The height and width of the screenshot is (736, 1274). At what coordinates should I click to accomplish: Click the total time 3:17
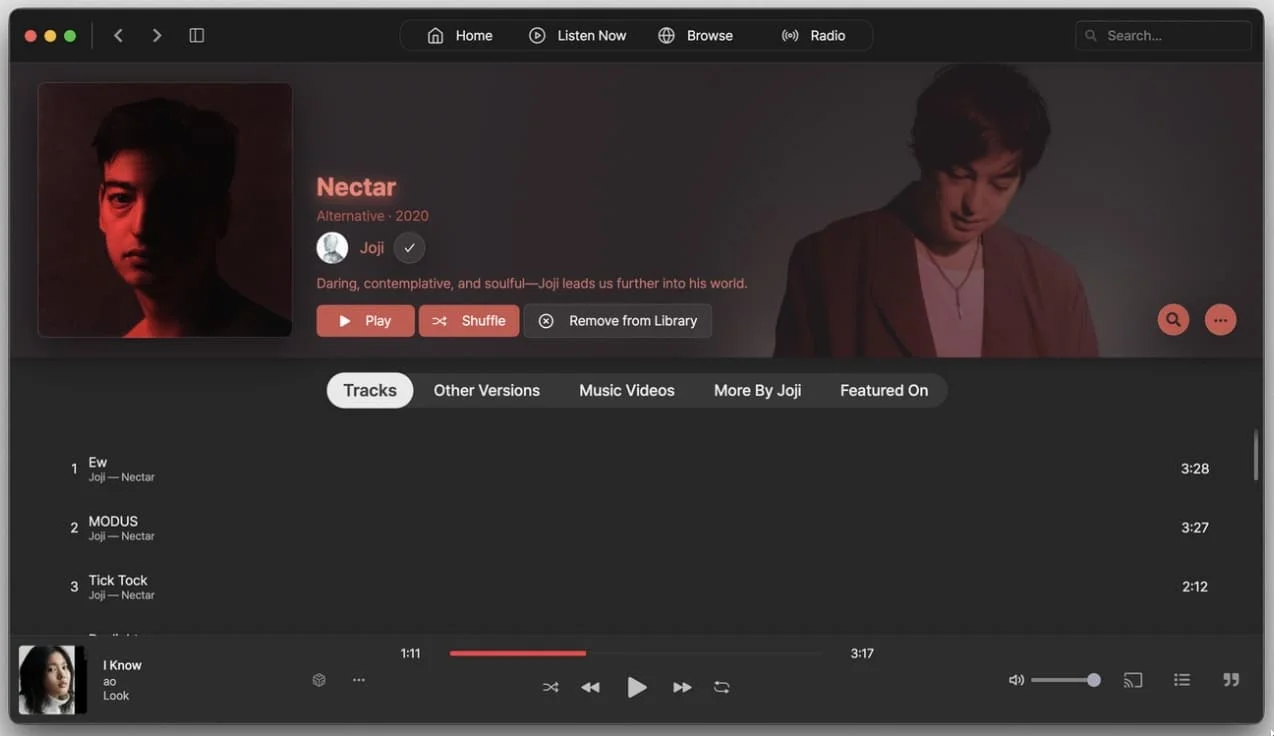coord(862,653)
